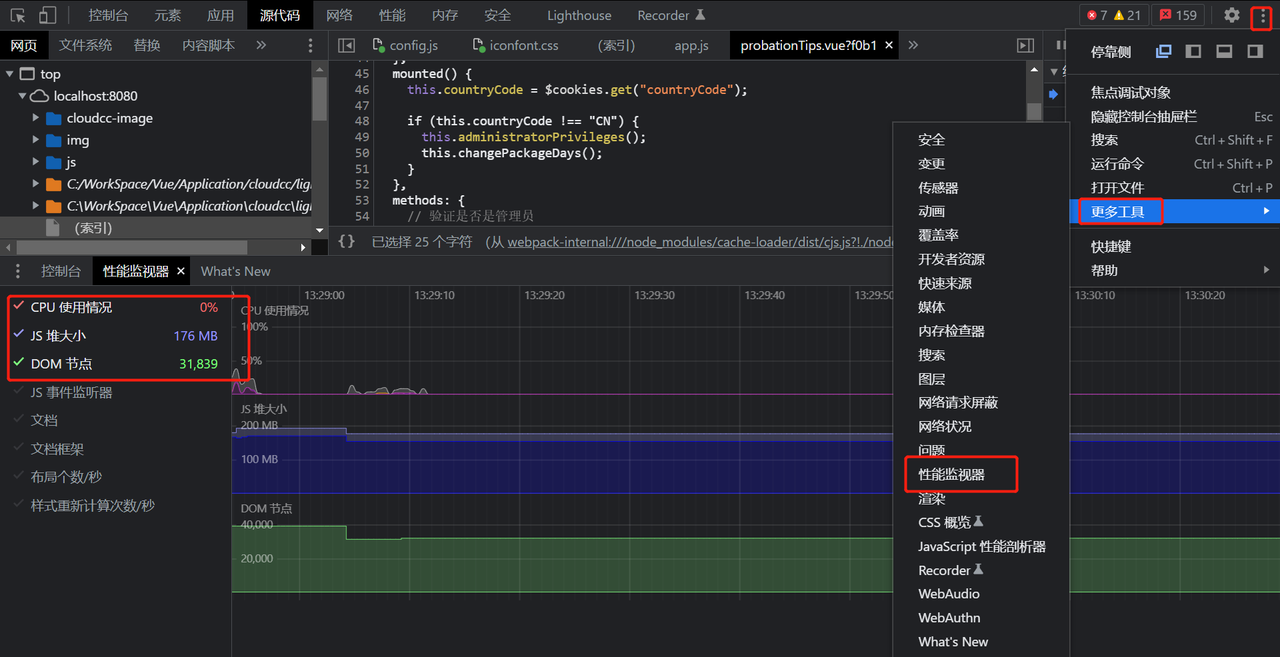This screenshot has width=1280, height=657.
Task: Click the webpack-internal source link
Action: click(700, 242)
